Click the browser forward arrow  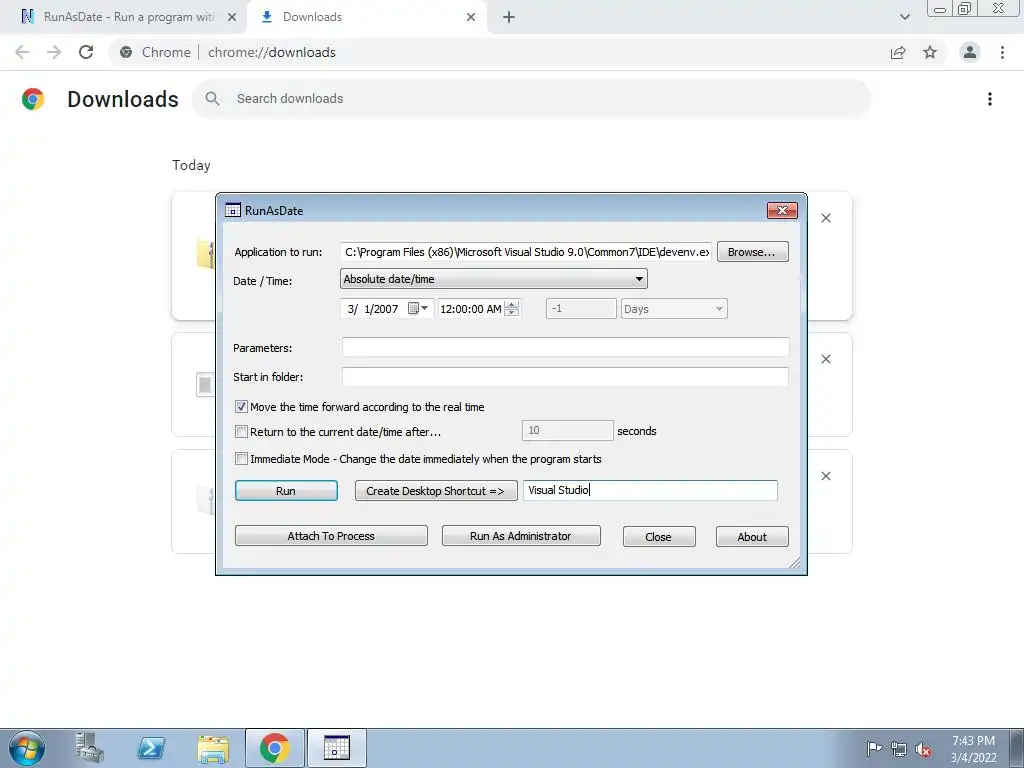point(54,52)
